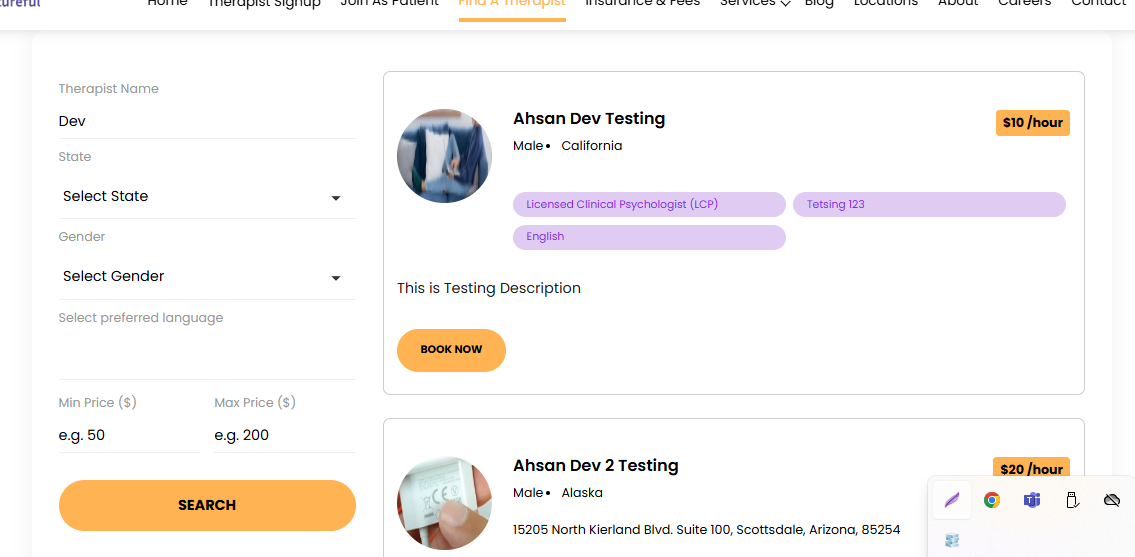1135x557 pixels.
Task: Go to the Insurance & Fees page
Action: pos(642,4)
